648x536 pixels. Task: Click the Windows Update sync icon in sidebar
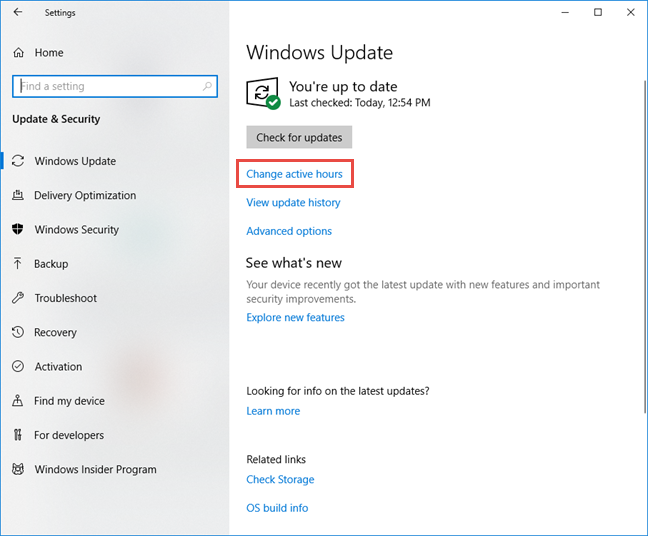18,161
